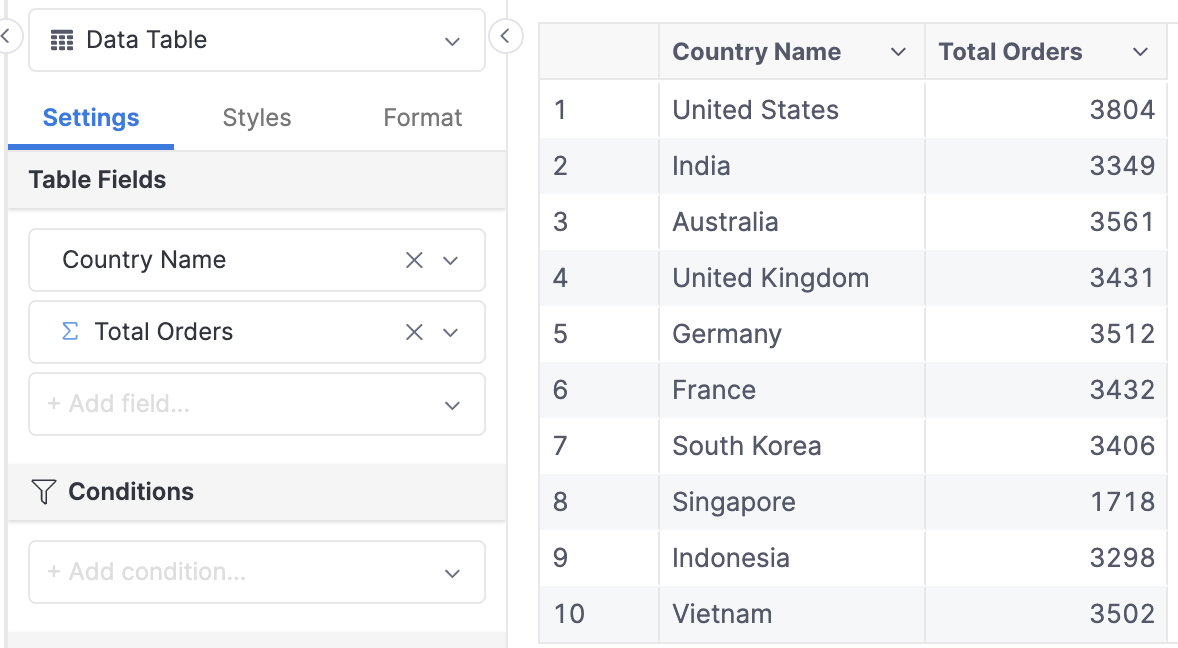Click the Conditions section heading
Screen dimensions: 1178x648
click(x=131, y=492)
